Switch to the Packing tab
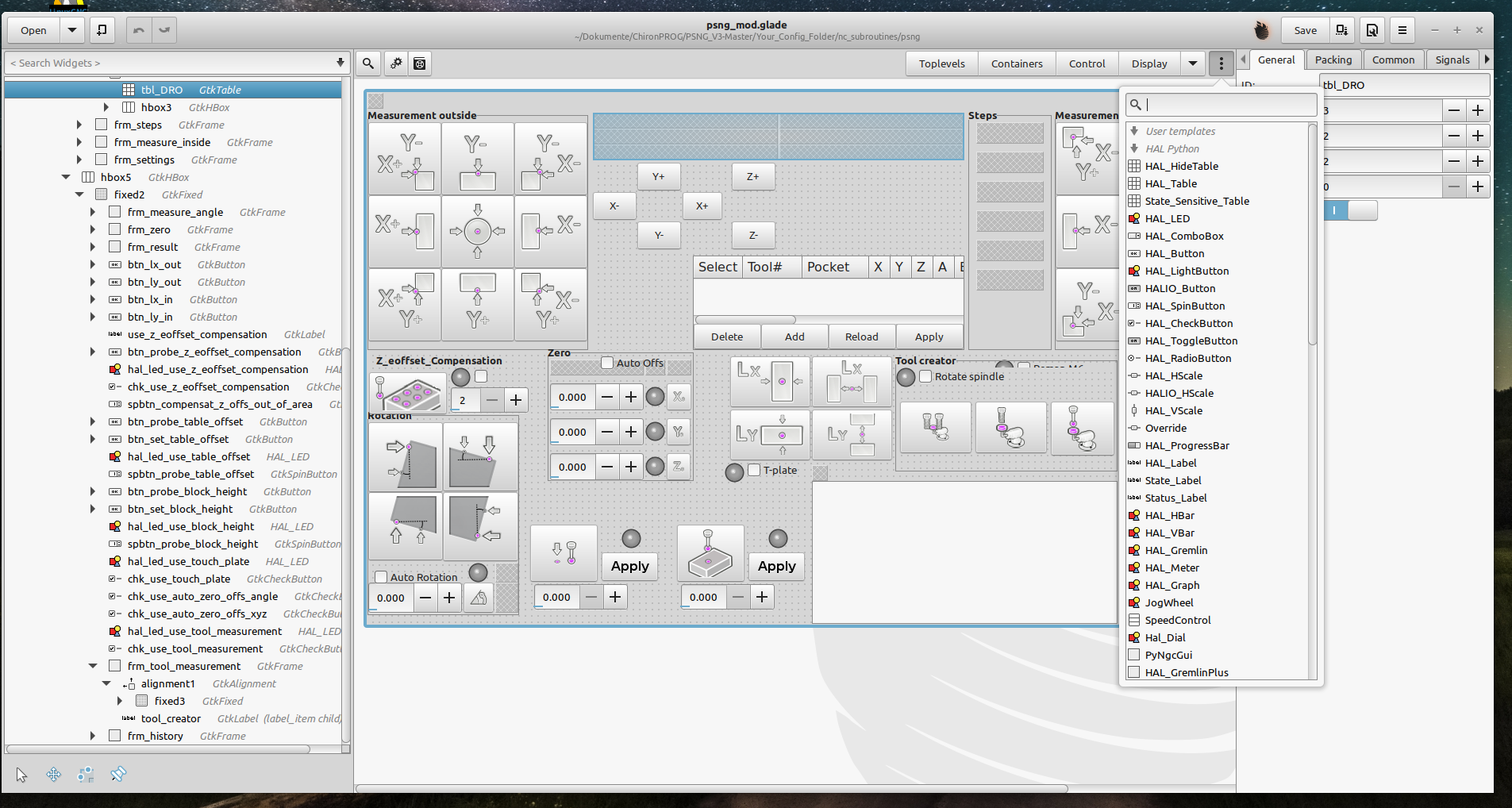1512x808 pixels. [1333, 60]
